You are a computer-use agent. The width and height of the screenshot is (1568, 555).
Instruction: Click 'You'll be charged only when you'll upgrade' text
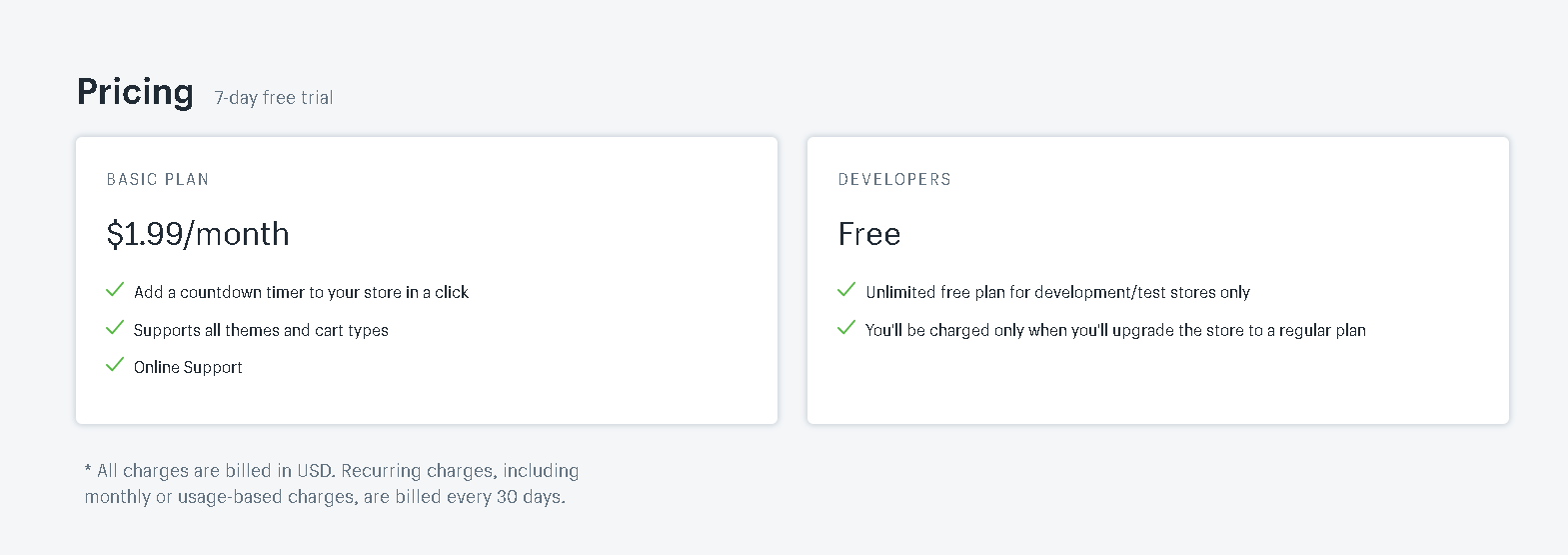tap(1115, 330)
